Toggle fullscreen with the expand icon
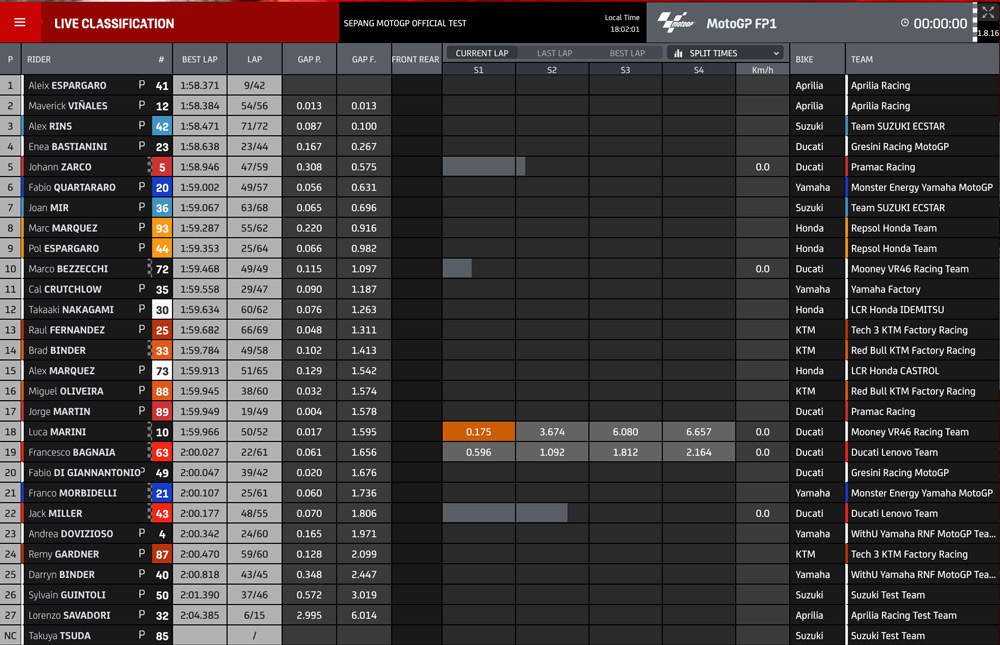 point(987,12)
